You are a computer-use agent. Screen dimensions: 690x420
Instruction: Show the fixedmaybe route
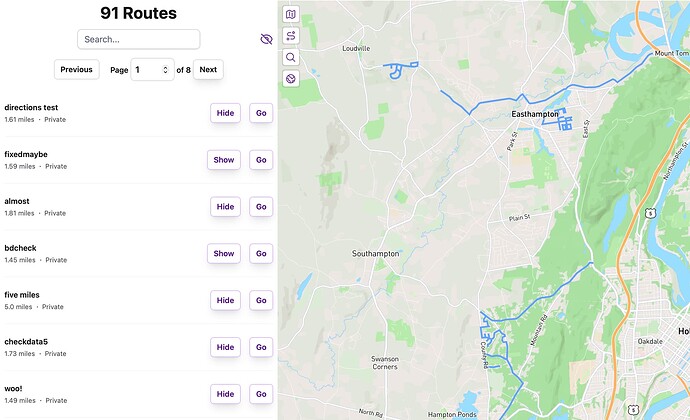(x=224, y=160)
